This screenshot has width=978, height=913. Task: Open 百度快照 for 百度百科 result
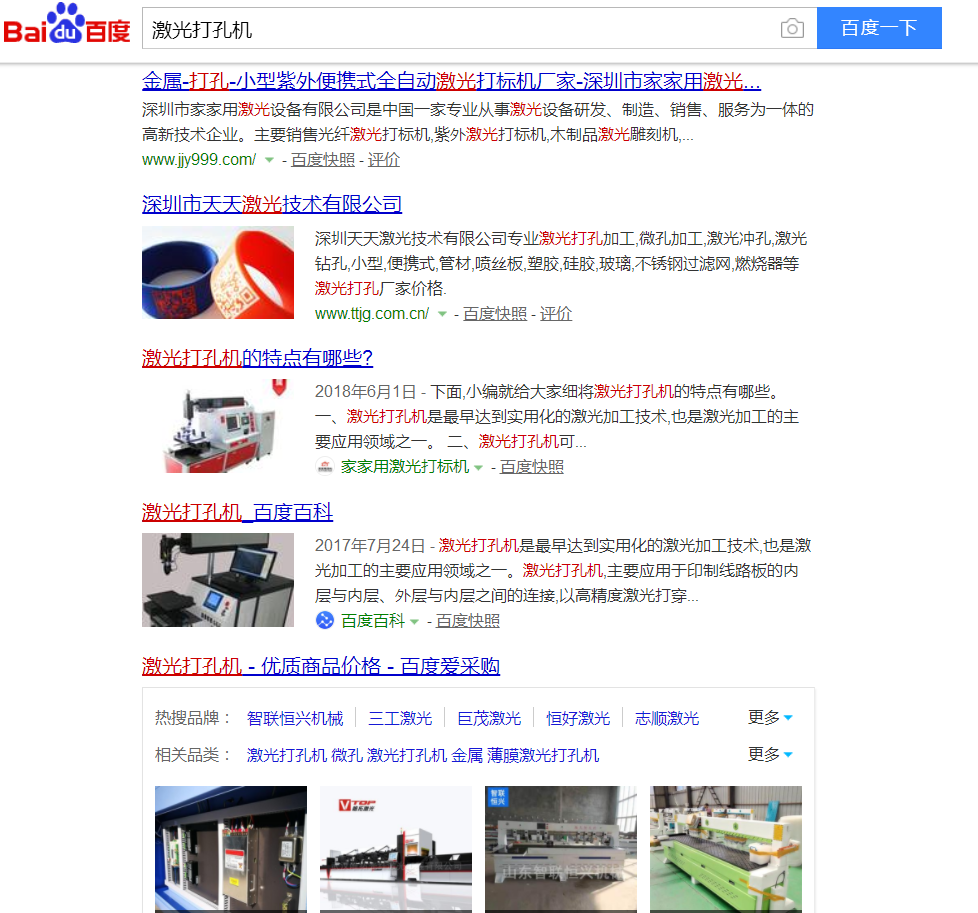(x=468, y=621)
